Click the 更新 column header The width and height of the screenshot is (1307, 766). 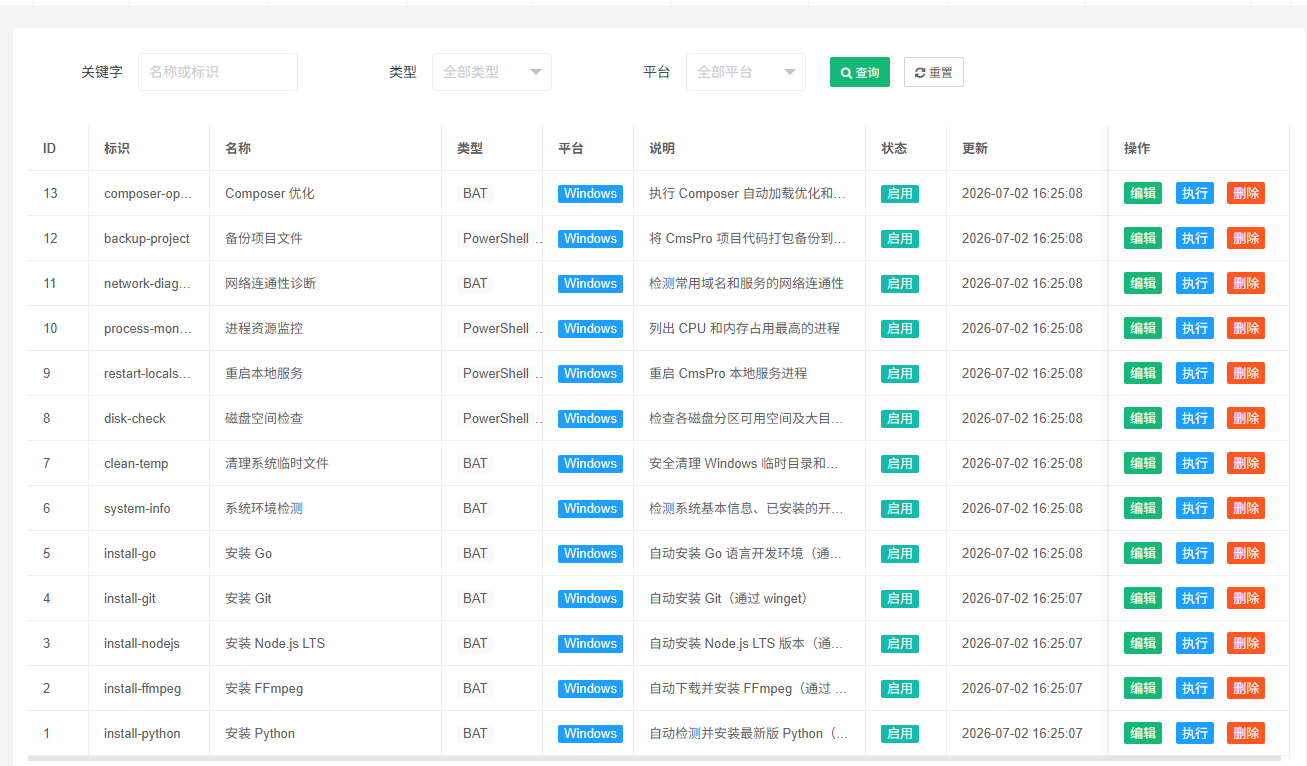(975, 148)
